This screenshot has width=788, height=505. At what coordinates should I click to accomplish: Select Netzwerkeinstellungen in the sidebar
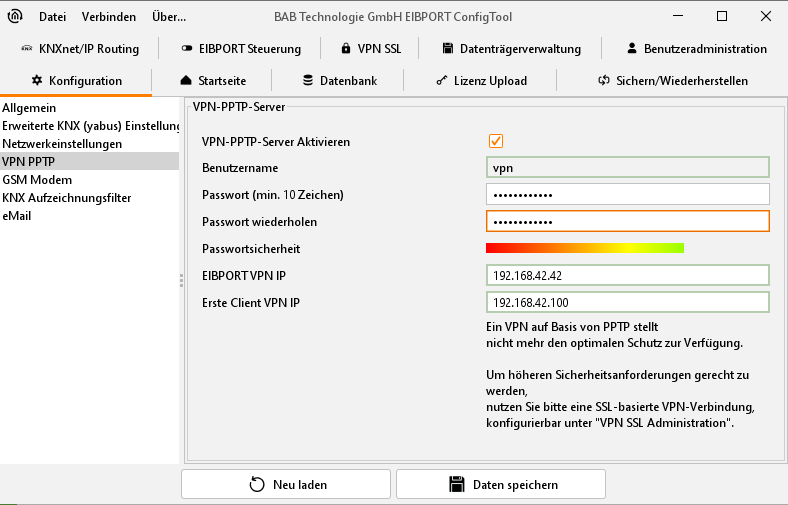click(62, 144)
